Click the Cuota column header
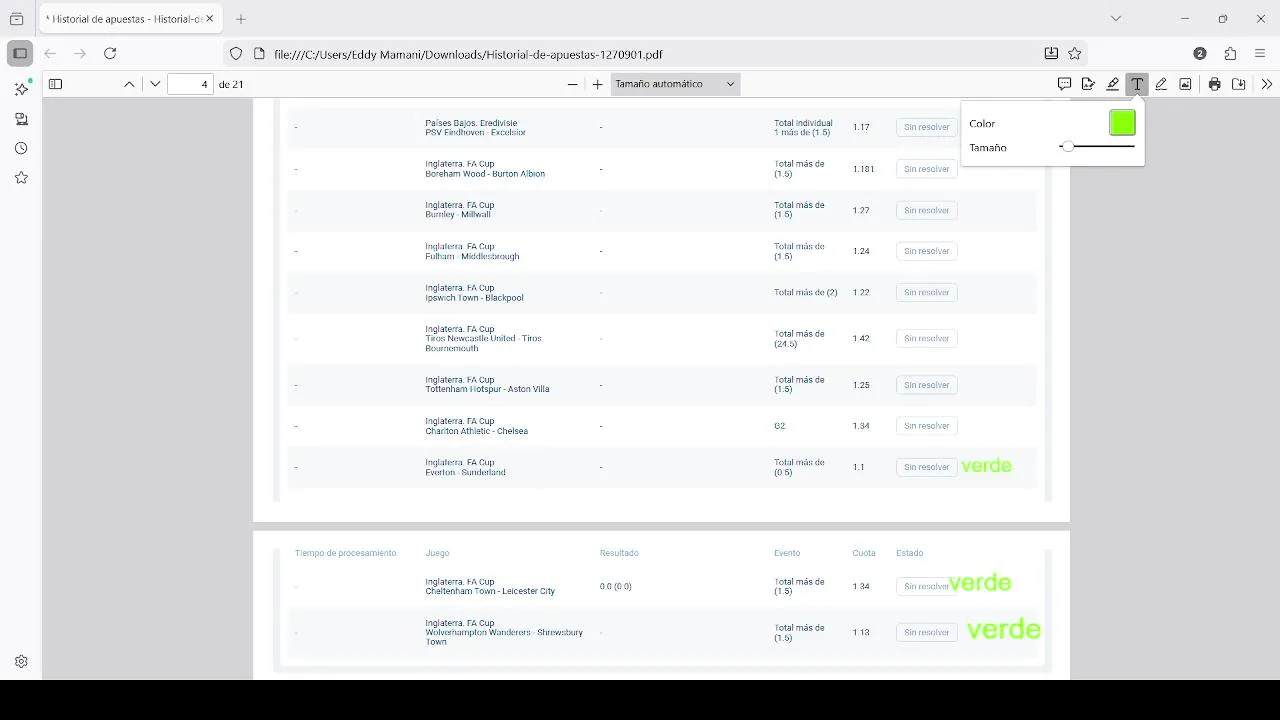 (x=864, y=553)
